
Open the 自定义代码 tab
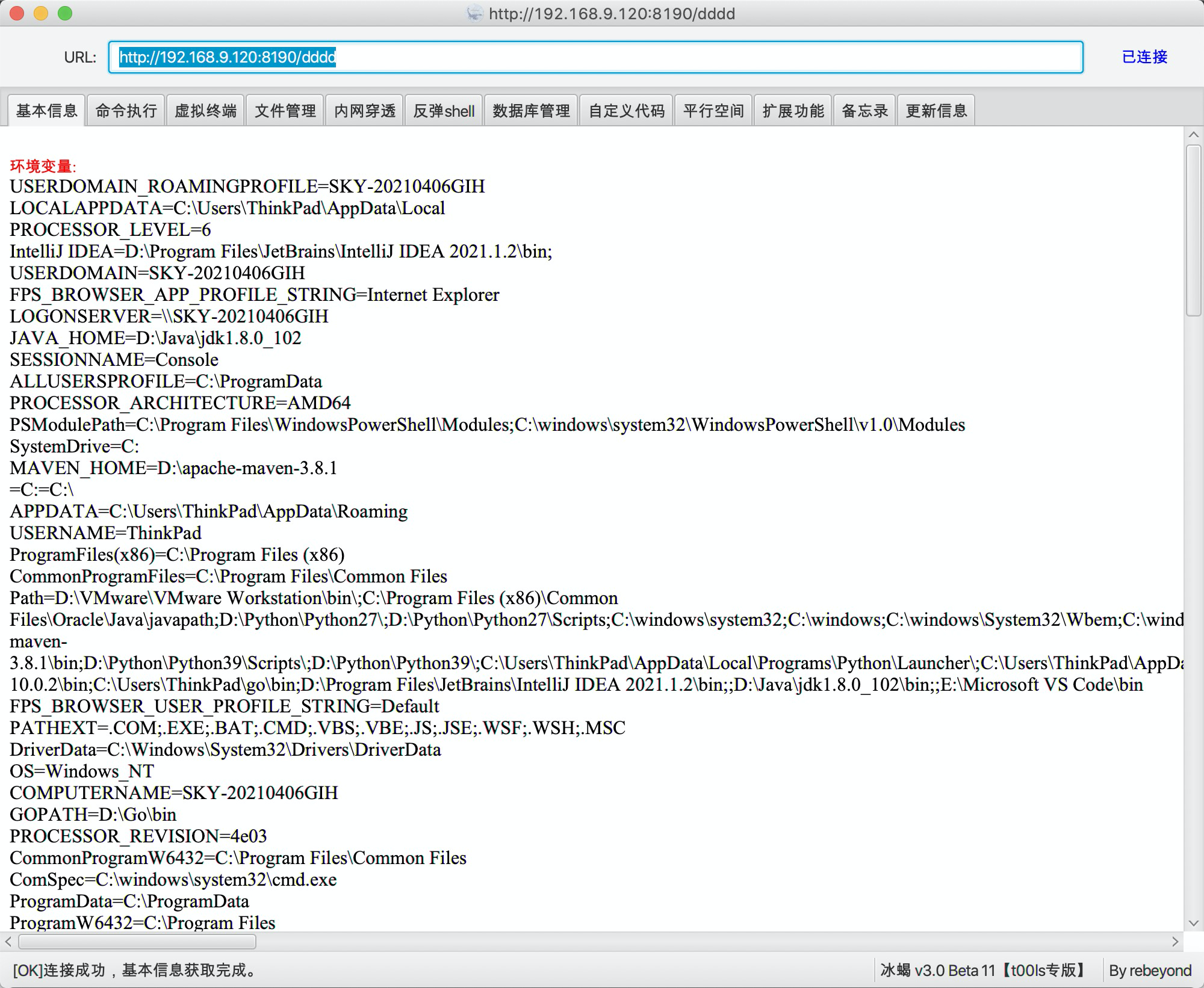pyautogui.click(x=626, y=111)
